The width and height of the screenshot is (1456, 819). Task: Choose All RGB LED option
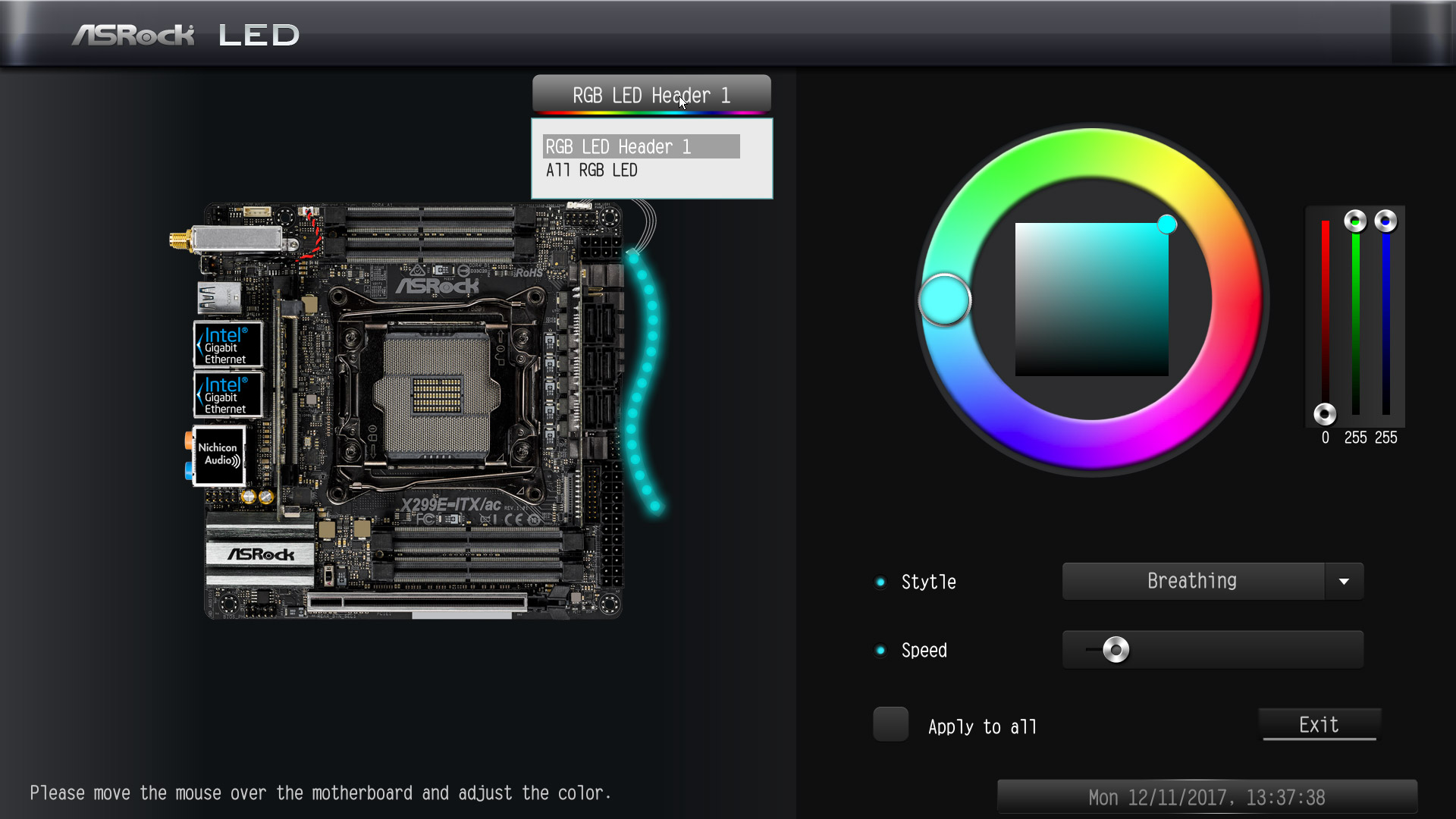pos(591,171)
